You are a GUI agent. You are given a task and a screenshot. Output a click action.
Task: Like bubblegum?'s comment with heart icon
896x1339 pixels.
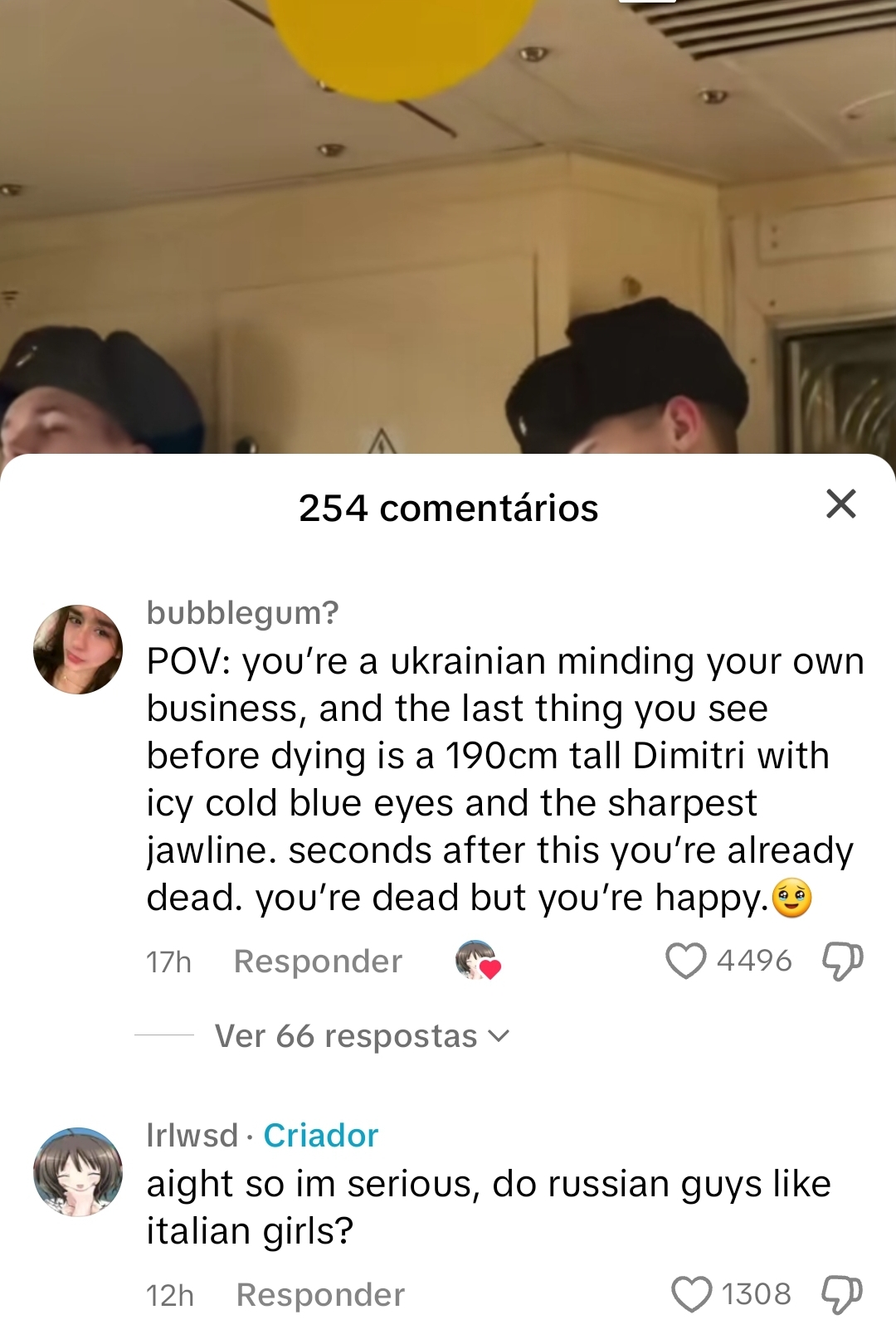(x=686, y=961)
